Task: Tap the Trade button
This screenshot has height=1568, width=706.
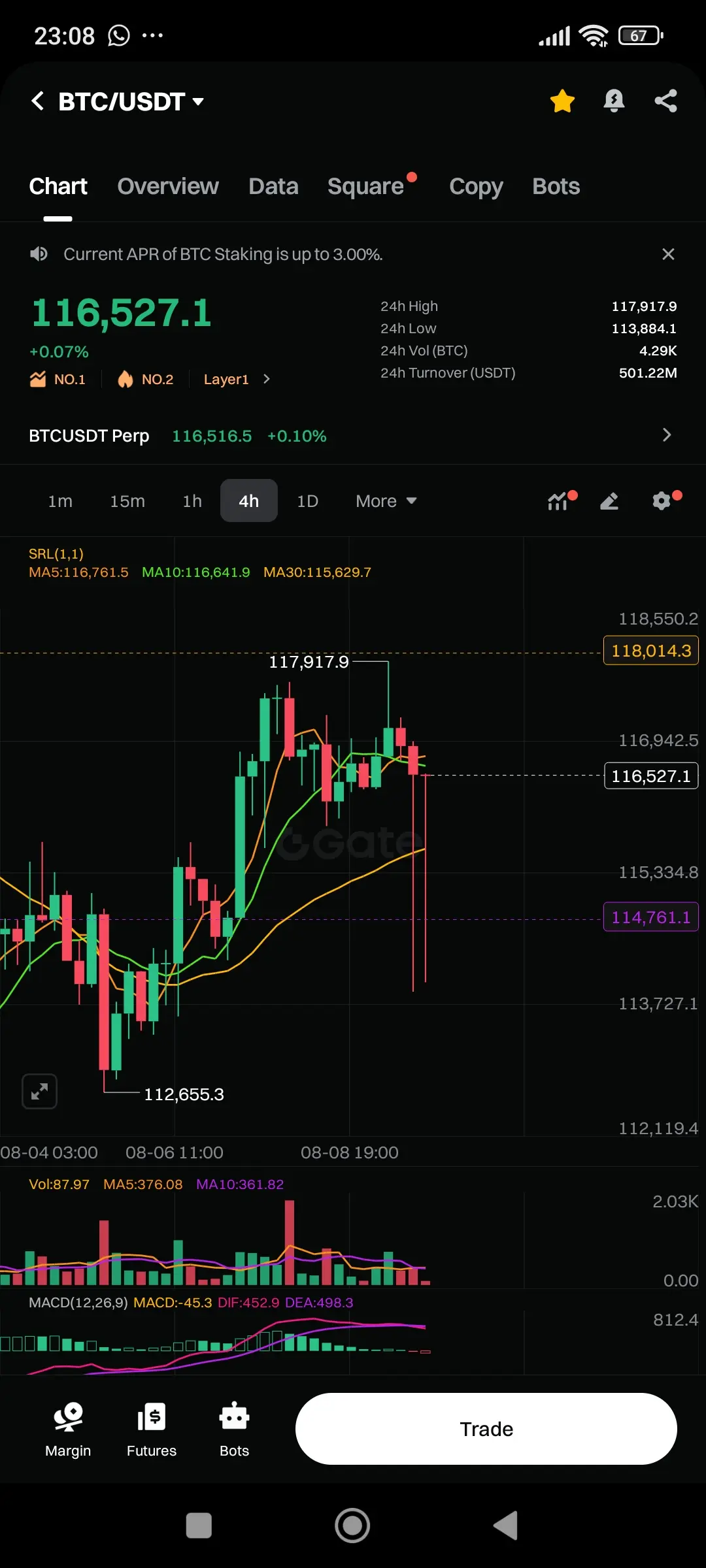Action: pyautogui.click(x=486, y=1429)
